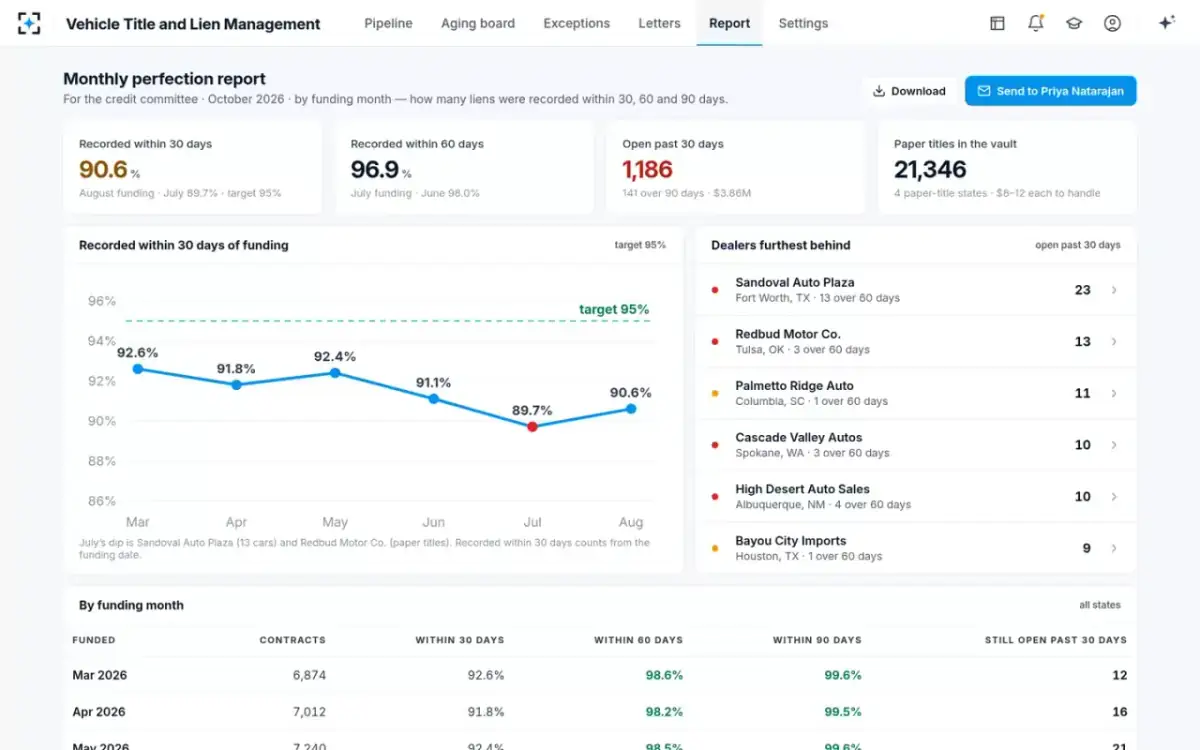Click the WITHIN 30 DAYS column header
The height and width of the screenshot is (750, 1200).
tap(460, 640)
